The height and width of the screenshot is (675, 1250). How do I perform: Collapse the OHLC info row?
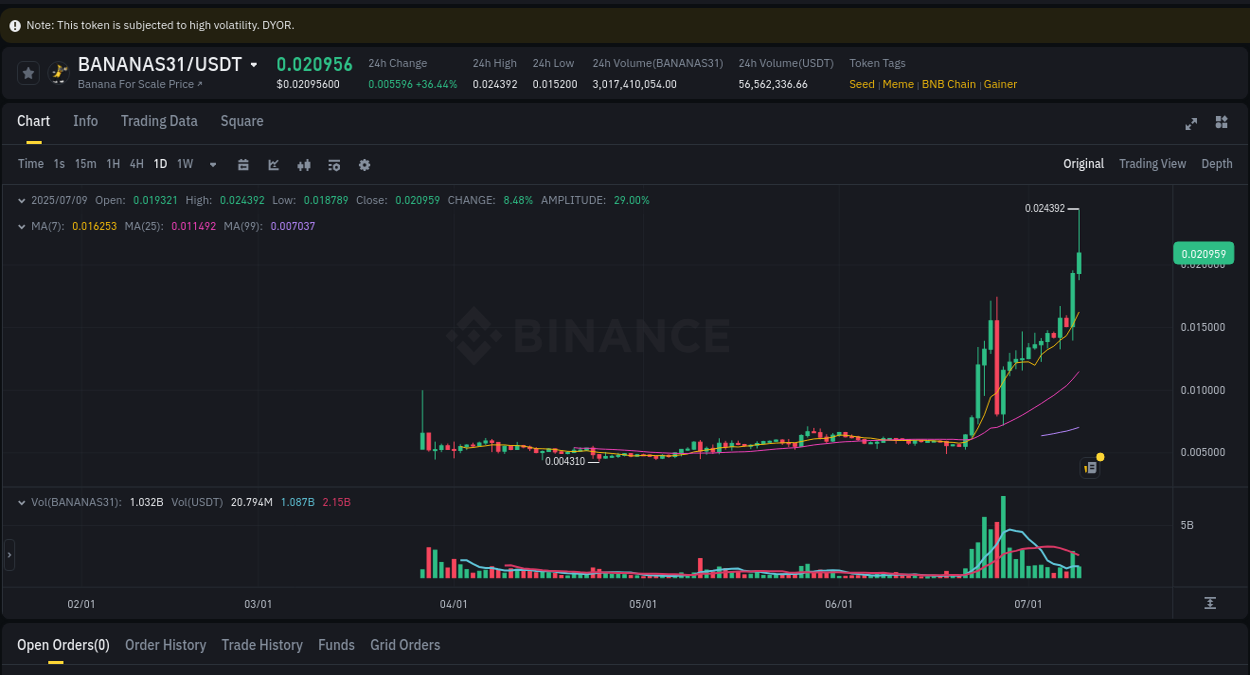tap(20, 200)
